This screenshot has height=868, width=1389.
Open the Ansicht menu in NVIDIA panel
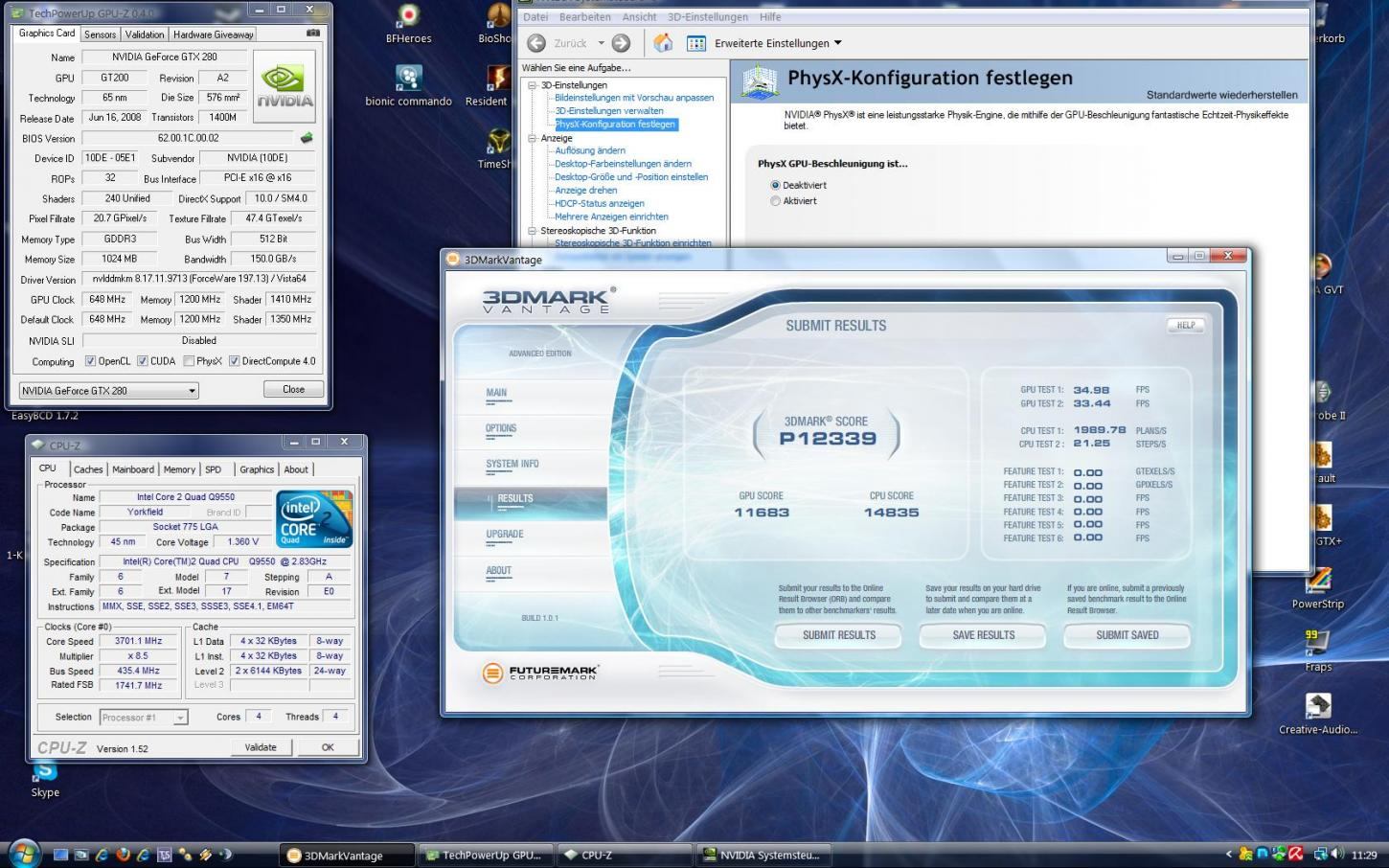pyautogui.click(x=639, y=17)
